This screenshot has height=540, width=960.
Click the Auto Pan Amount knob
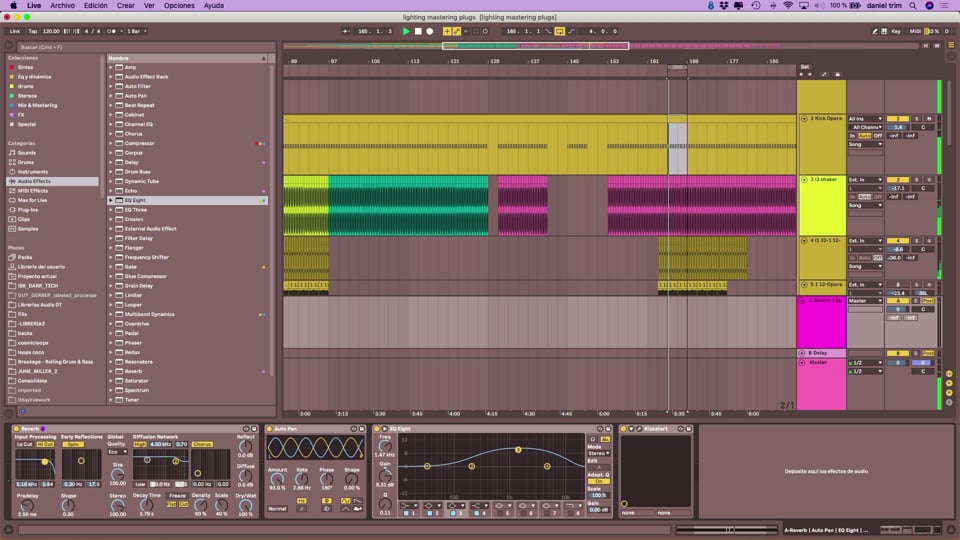(x=277, y=479)
